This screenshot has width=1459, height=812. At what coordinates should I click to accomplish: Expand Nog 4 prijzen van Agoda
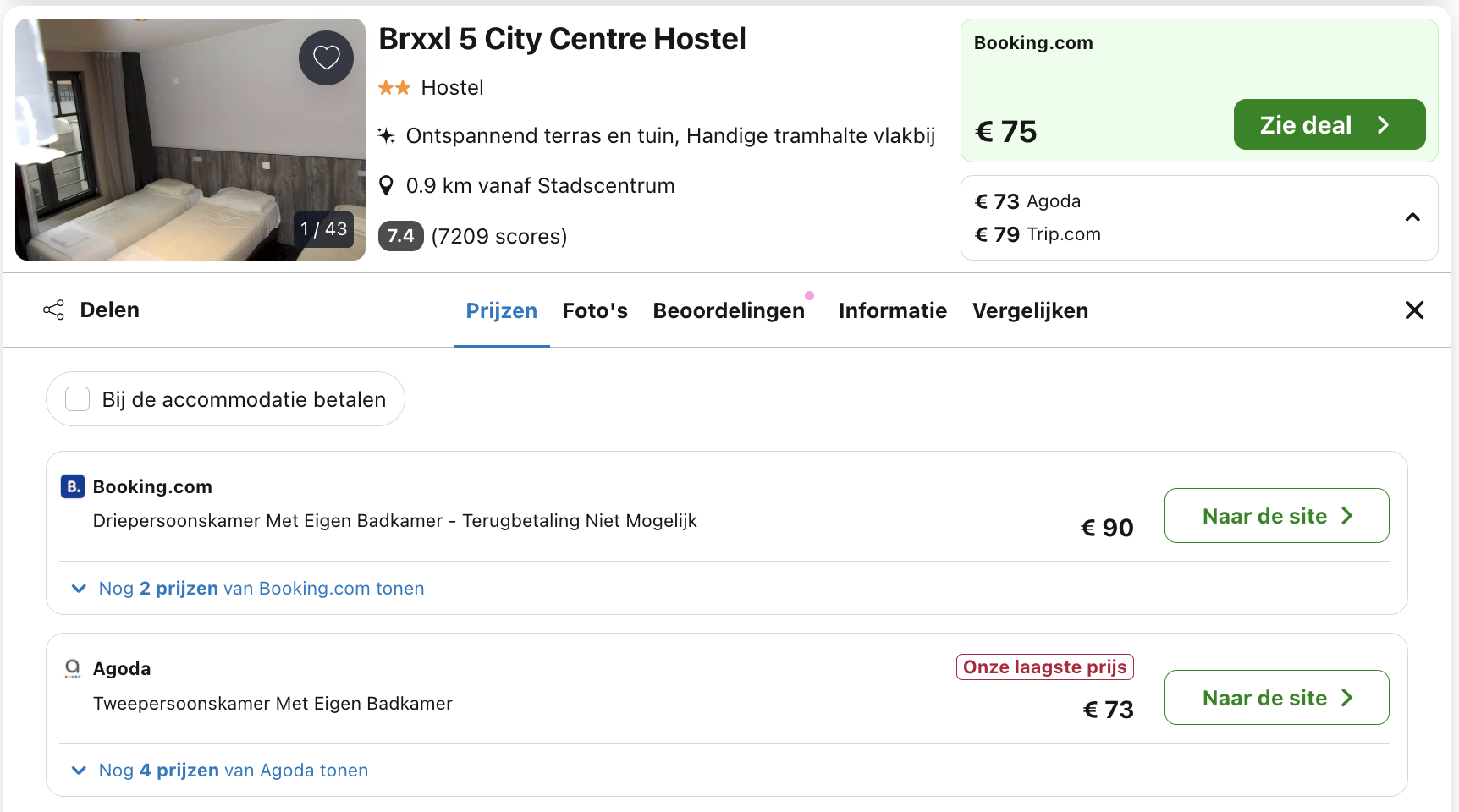tap(220, 770)
